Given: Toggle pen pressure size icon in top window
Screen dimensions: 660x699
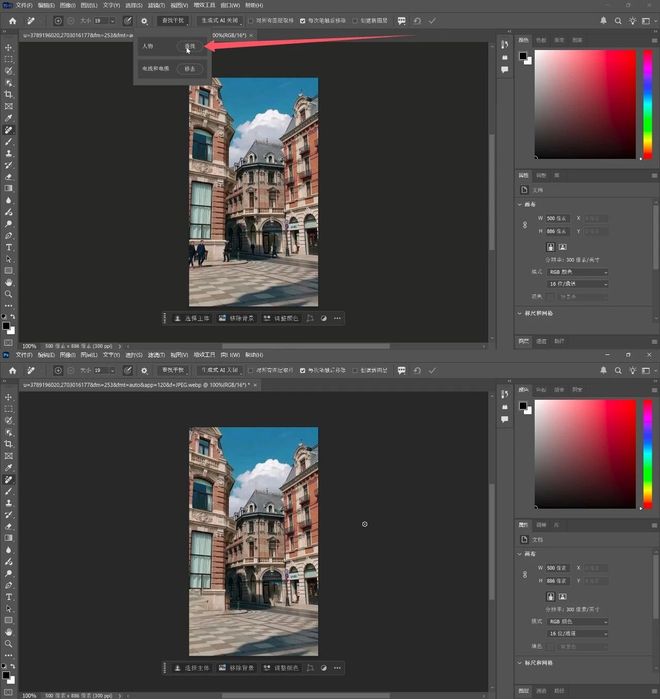Looking at the screenshot, I should pos(127,21).
